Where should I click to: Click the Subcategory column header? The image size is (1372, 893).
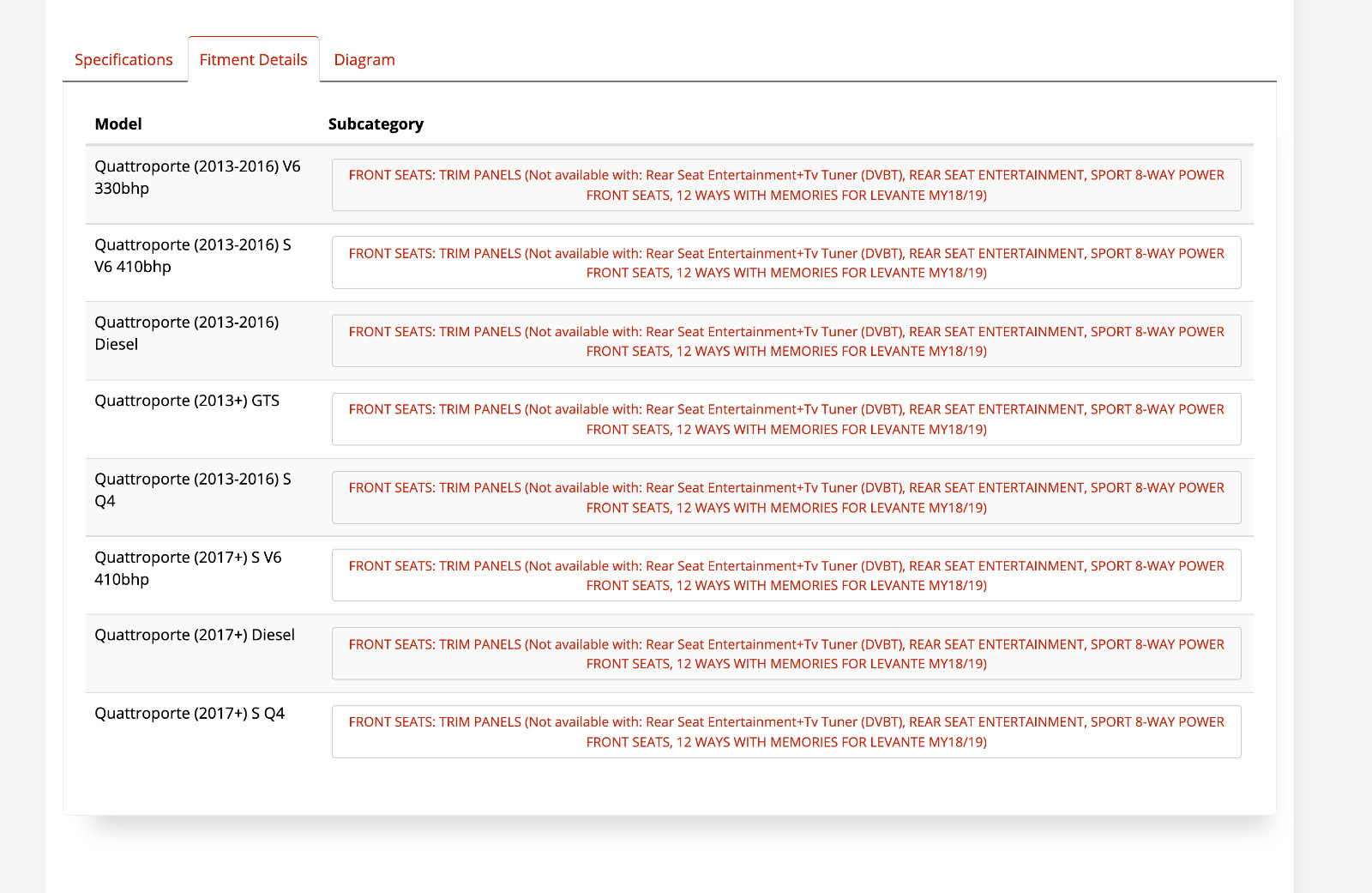click(x=376, y=124)
